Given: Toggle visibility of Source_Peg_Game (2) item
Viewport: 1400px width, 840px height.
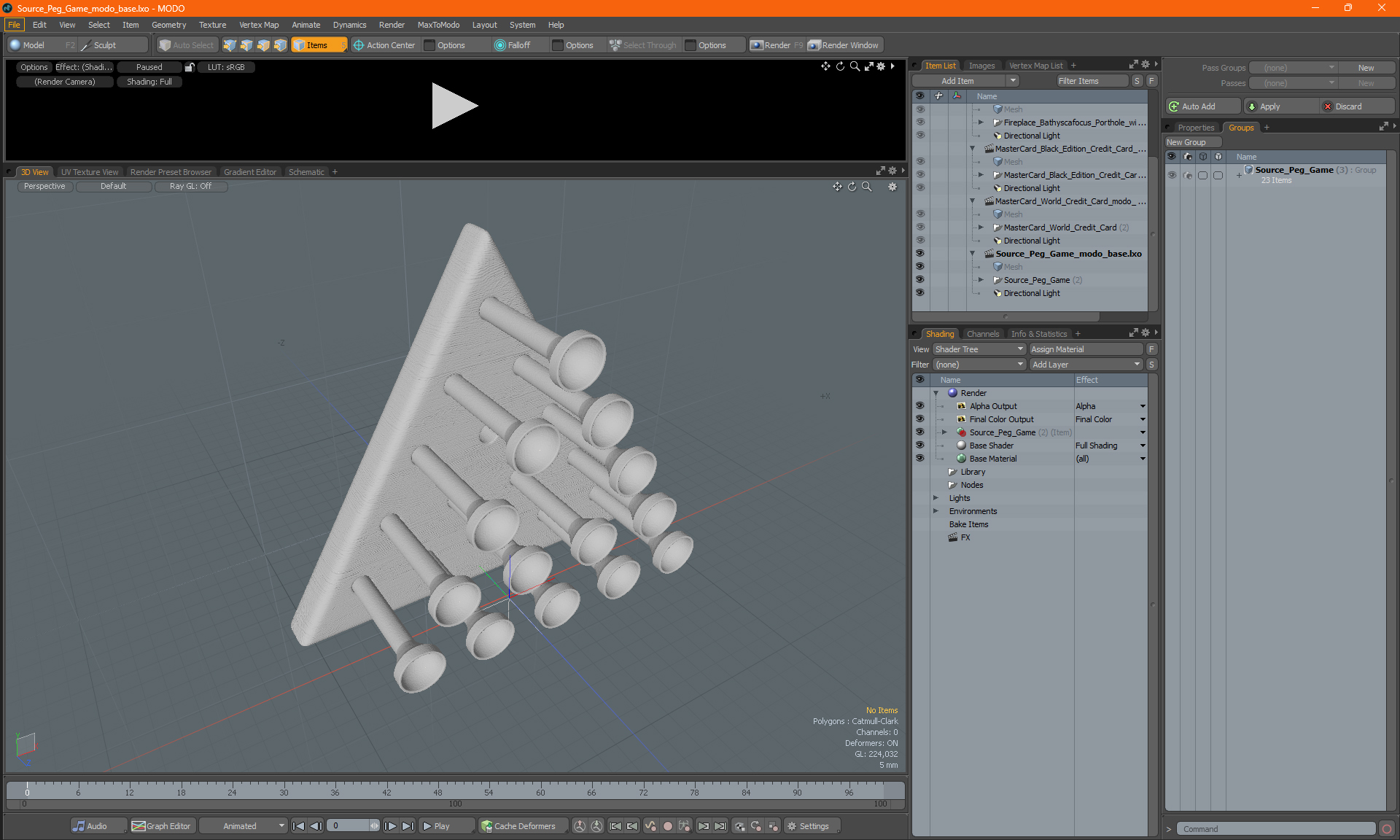Looking at the screenshot, I should (x=920, y=280).
